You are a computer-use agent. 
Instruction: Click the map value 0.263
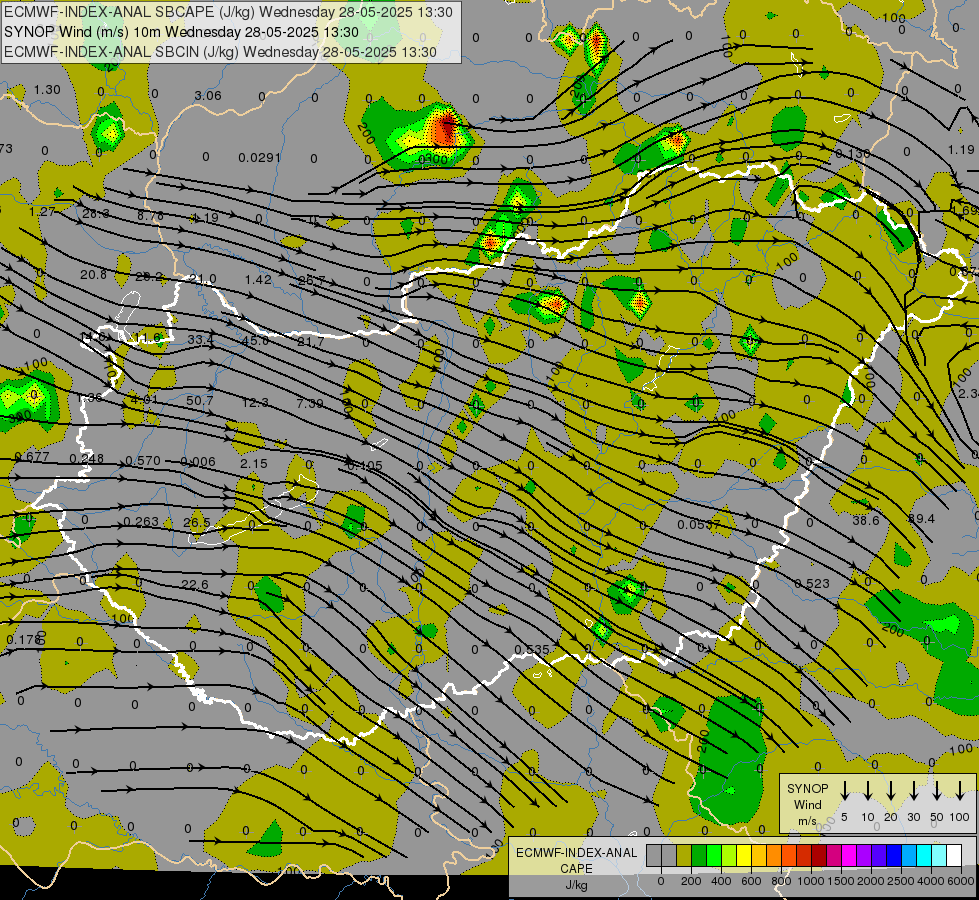[141, 522]
